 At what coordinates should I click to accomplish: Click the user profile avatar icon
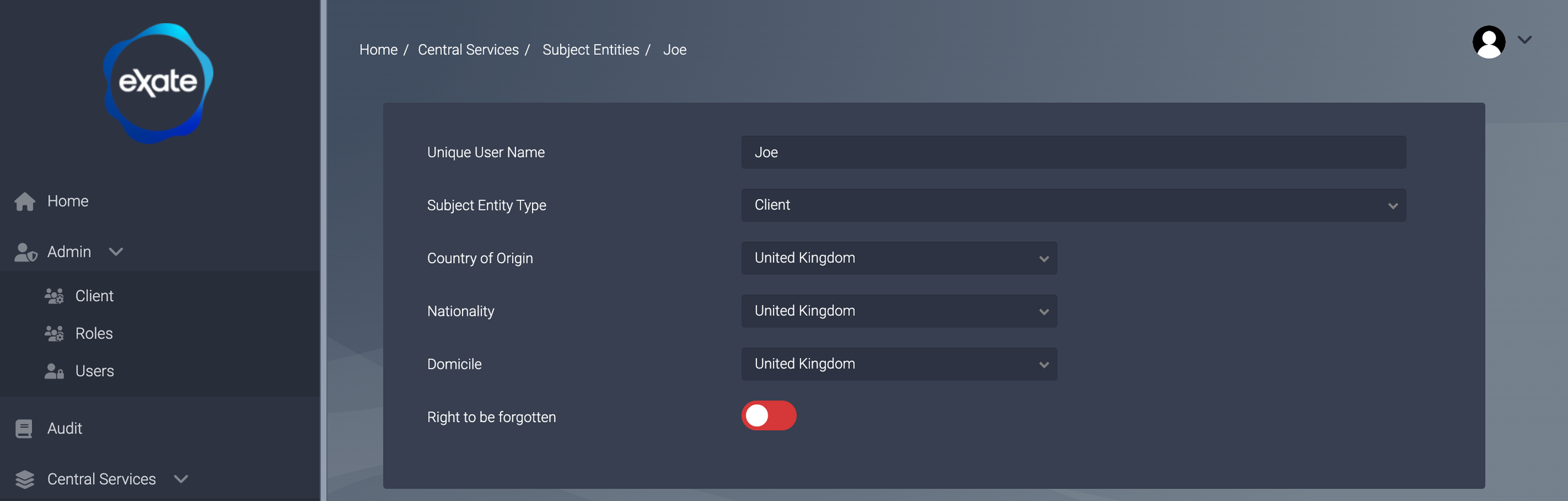[x=1489, y=41]
